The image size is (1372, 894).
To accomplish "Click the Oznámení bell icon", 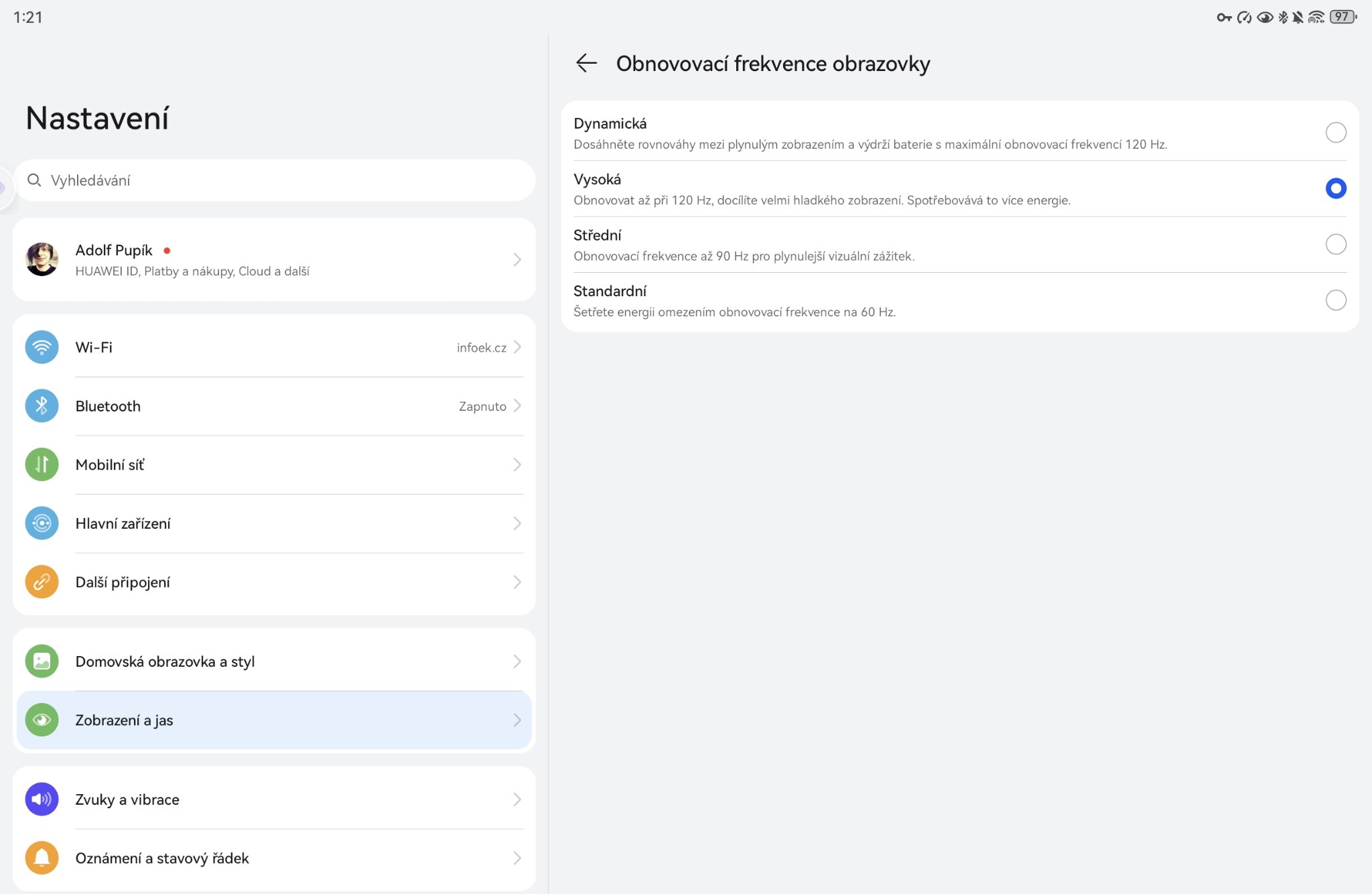I will coord(42,858).
